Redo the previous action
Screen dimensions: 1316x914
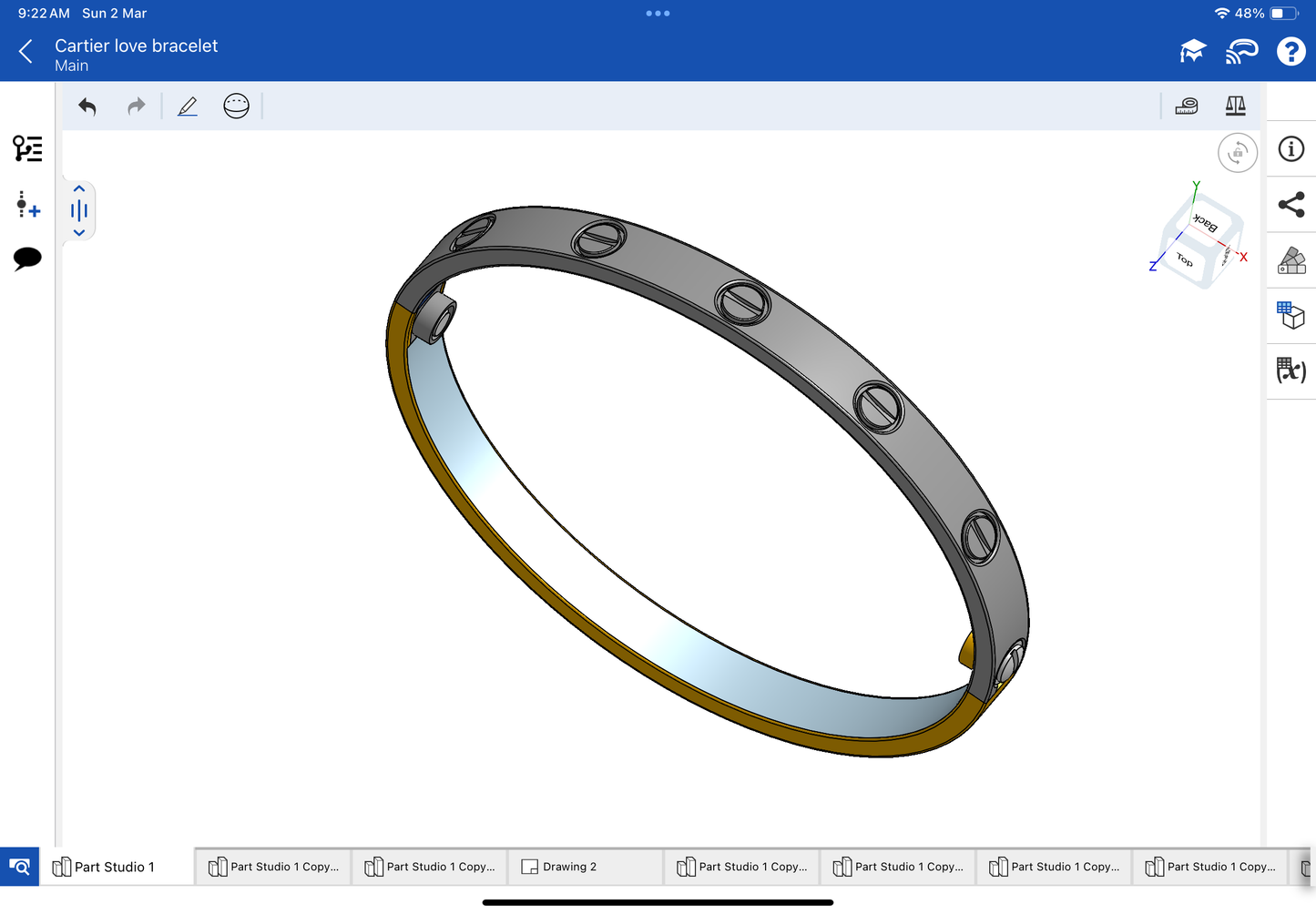pyautogui.click(x=136, y=107)
